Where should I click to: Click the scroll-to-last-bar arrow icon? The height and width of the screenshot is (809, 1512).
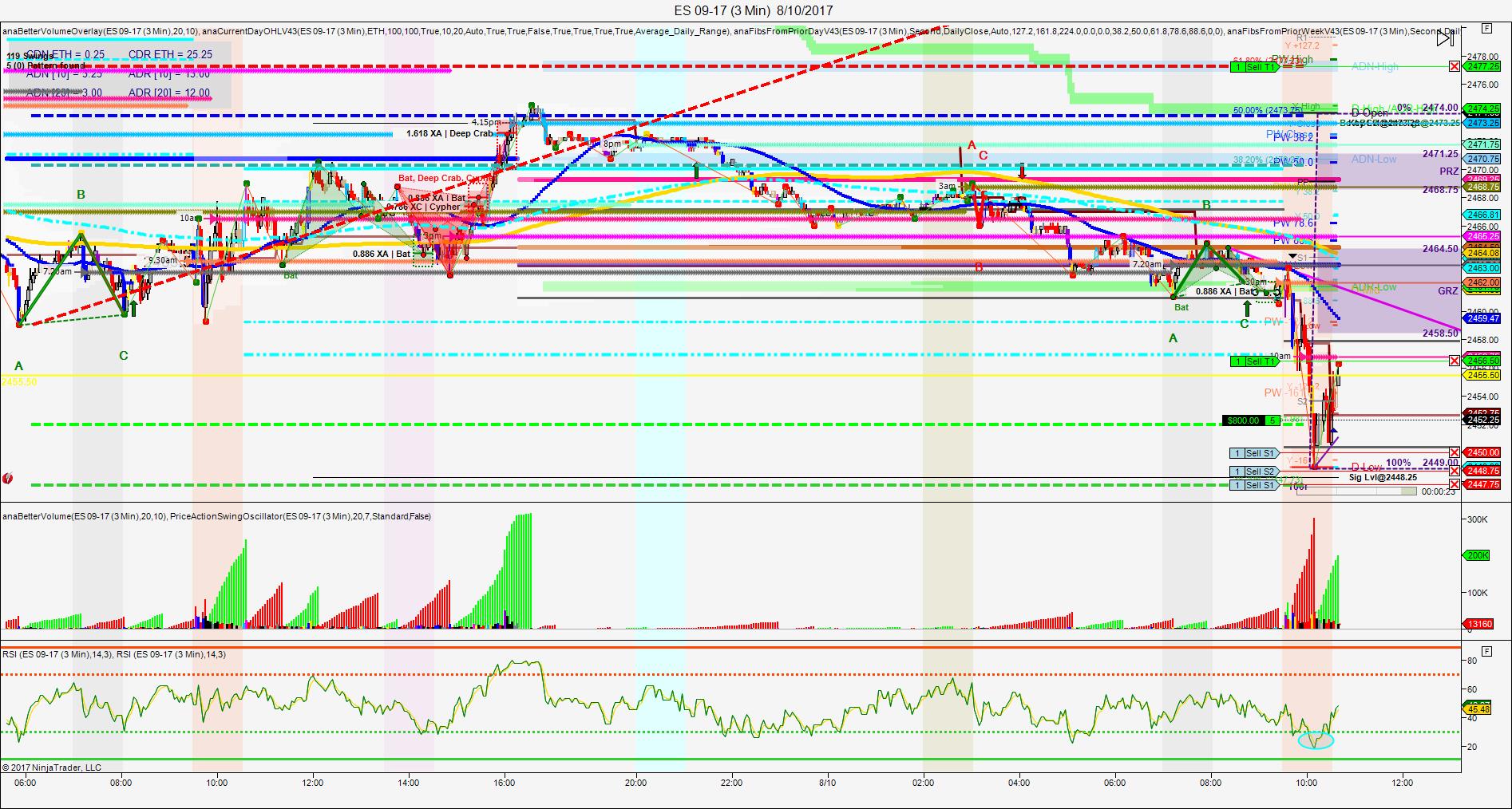[1446, 37]
